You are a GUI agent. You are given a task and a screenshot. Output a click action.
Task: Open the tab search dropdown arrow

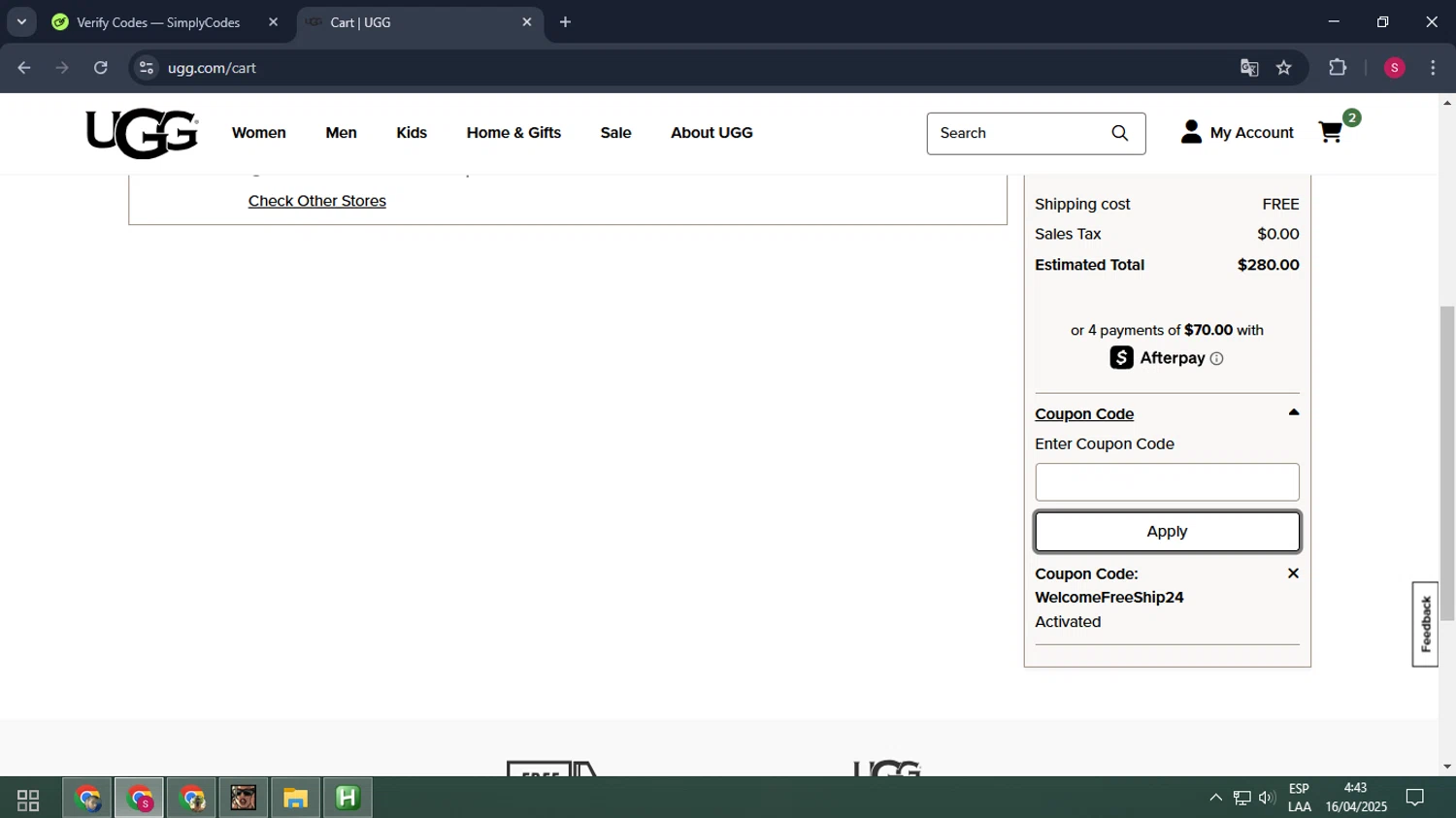21,21
